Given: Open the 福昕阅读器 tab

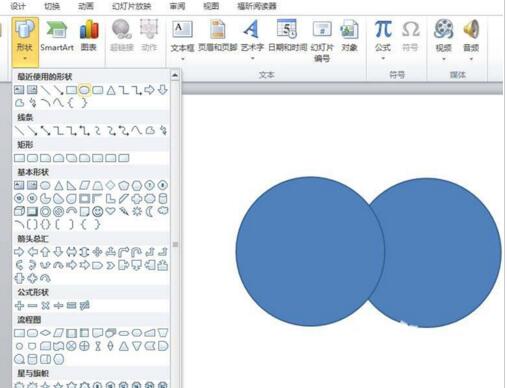Looking at the screenshot, I should [x=257, y=6].
